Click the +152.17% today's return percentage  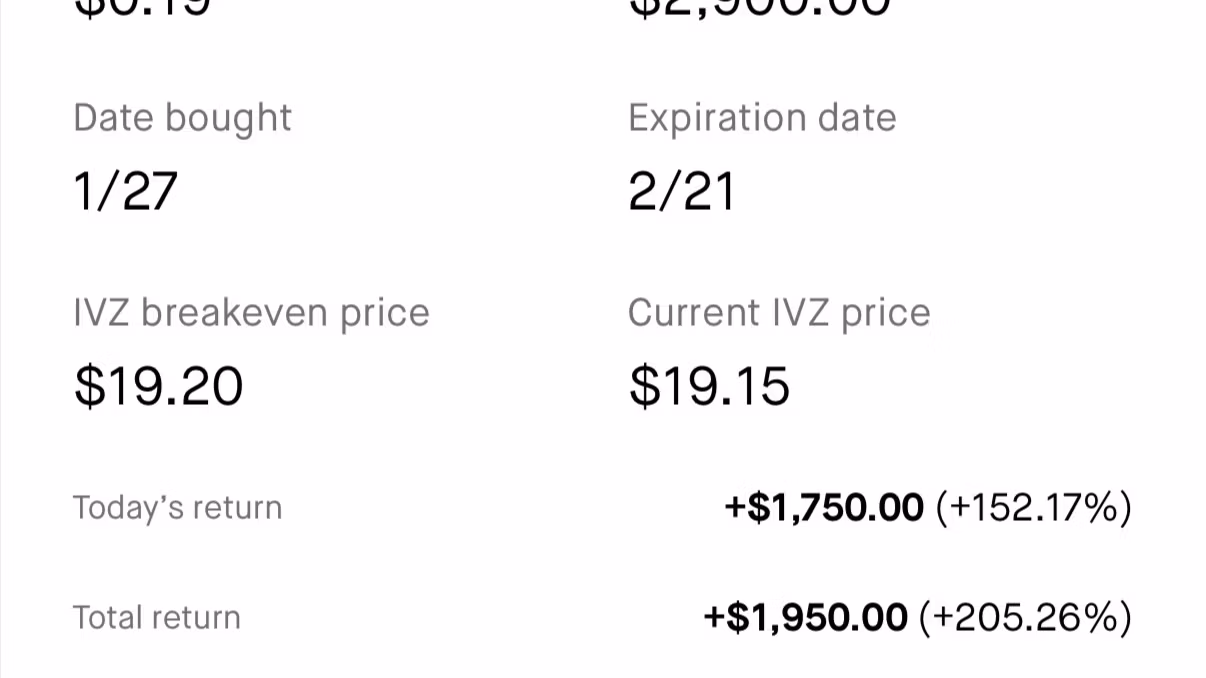(x=1033, y=508)
